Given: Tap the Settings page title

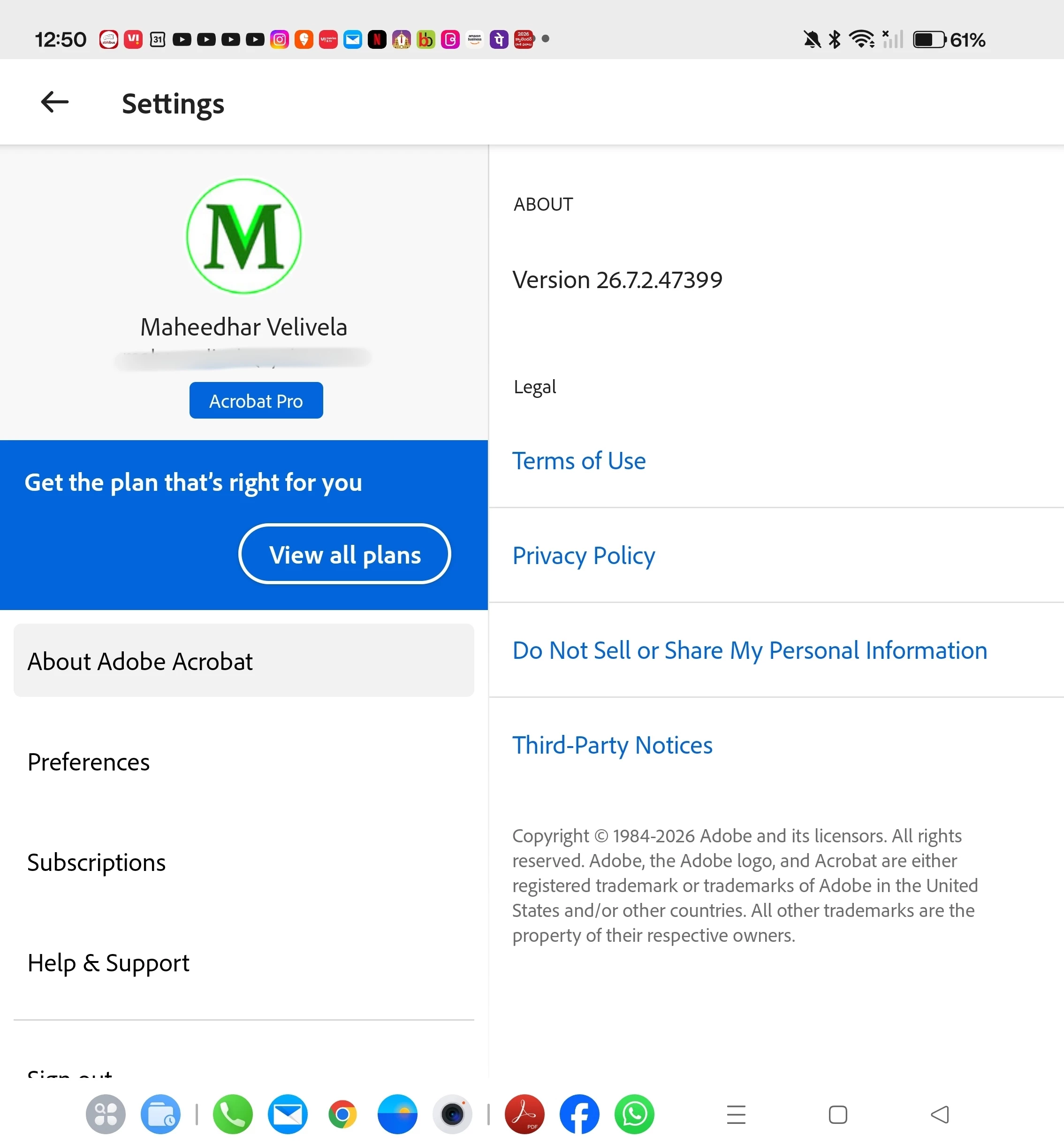Looking at the screenshot, I should [x=173, y=104].
